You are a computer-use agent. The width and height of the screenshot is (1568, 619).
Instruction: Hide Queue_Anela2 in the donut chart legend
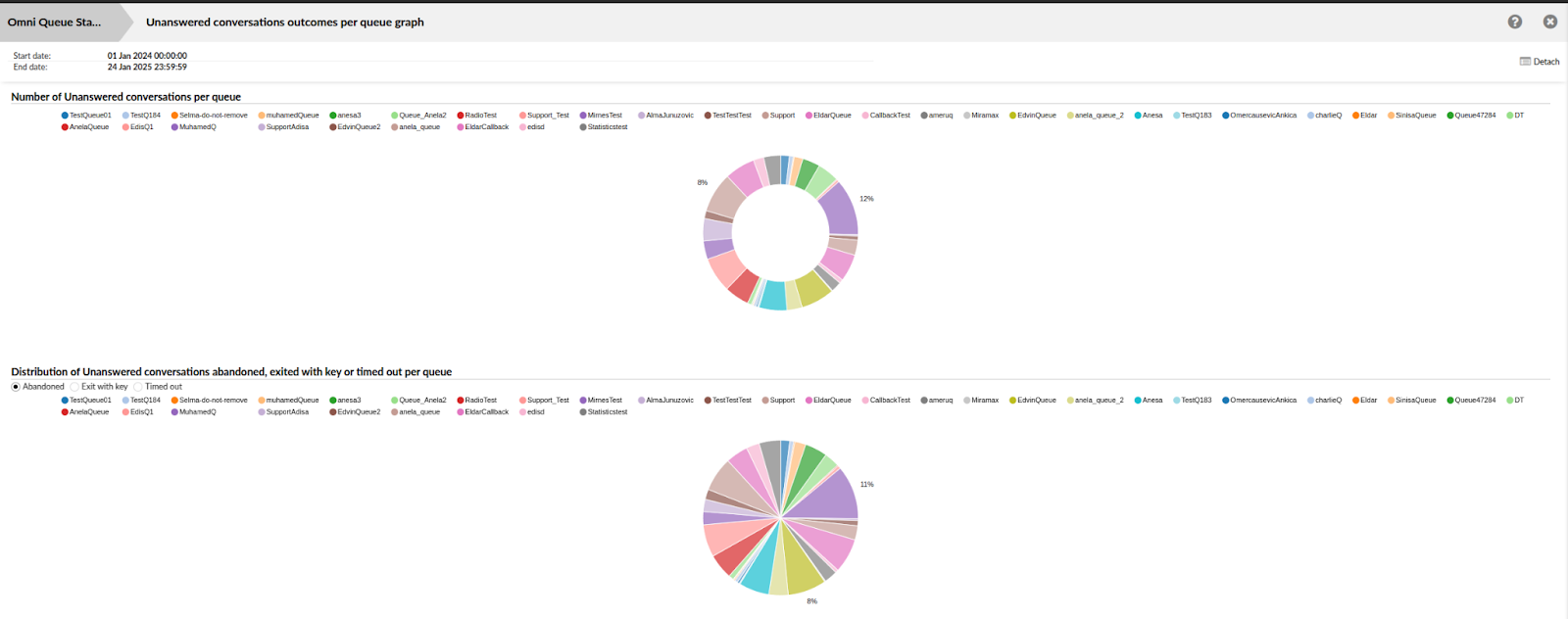click(x=418, y=116)
